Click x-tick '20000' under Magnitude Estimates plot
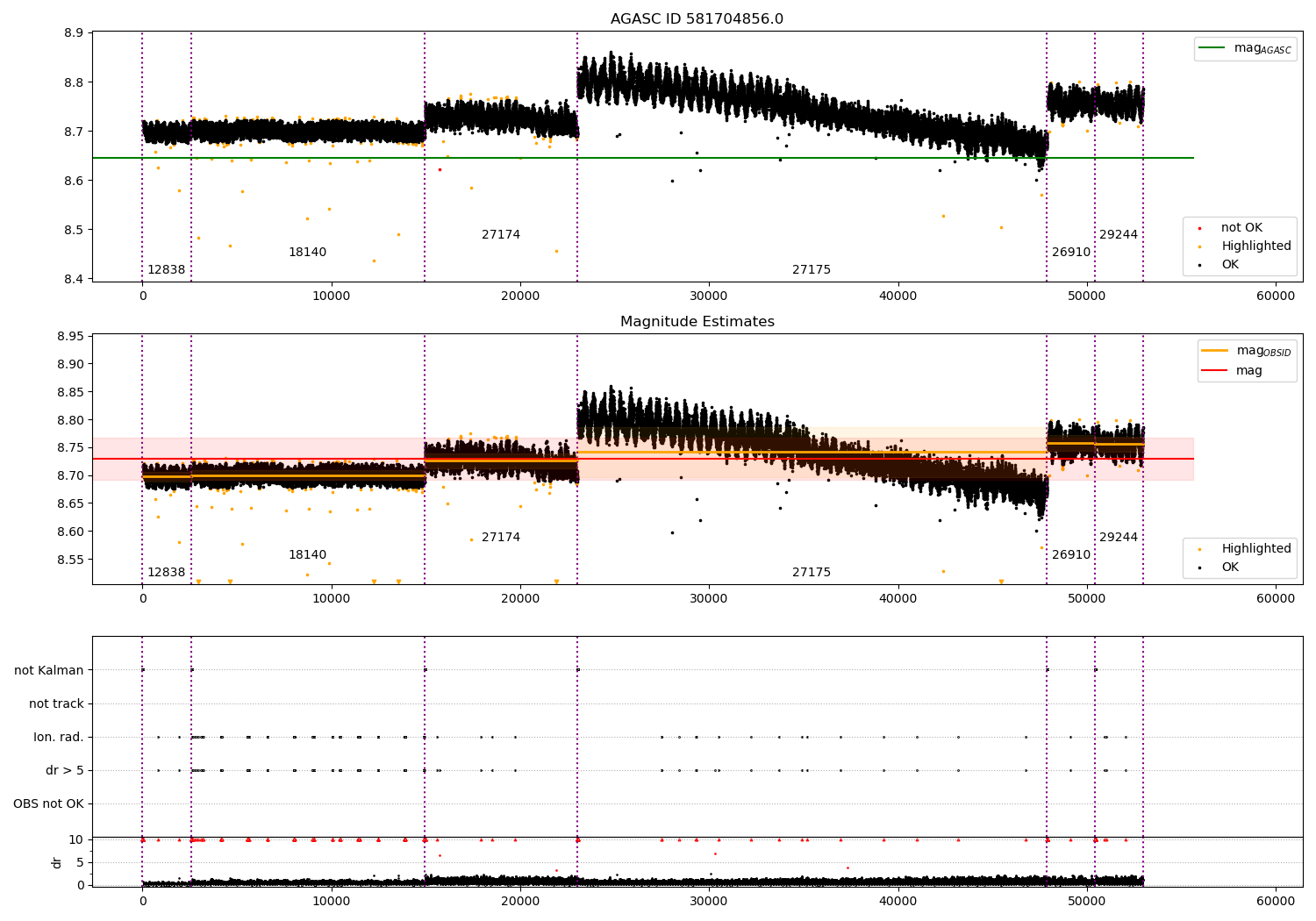 pos(520,599)
